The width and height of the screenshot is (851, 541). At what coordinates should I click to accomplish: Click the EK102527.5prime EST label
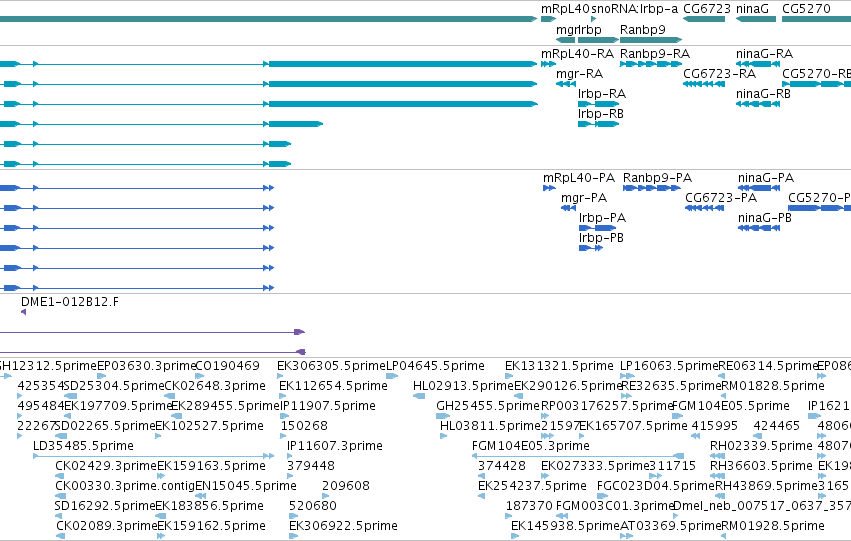pos(209,426)
